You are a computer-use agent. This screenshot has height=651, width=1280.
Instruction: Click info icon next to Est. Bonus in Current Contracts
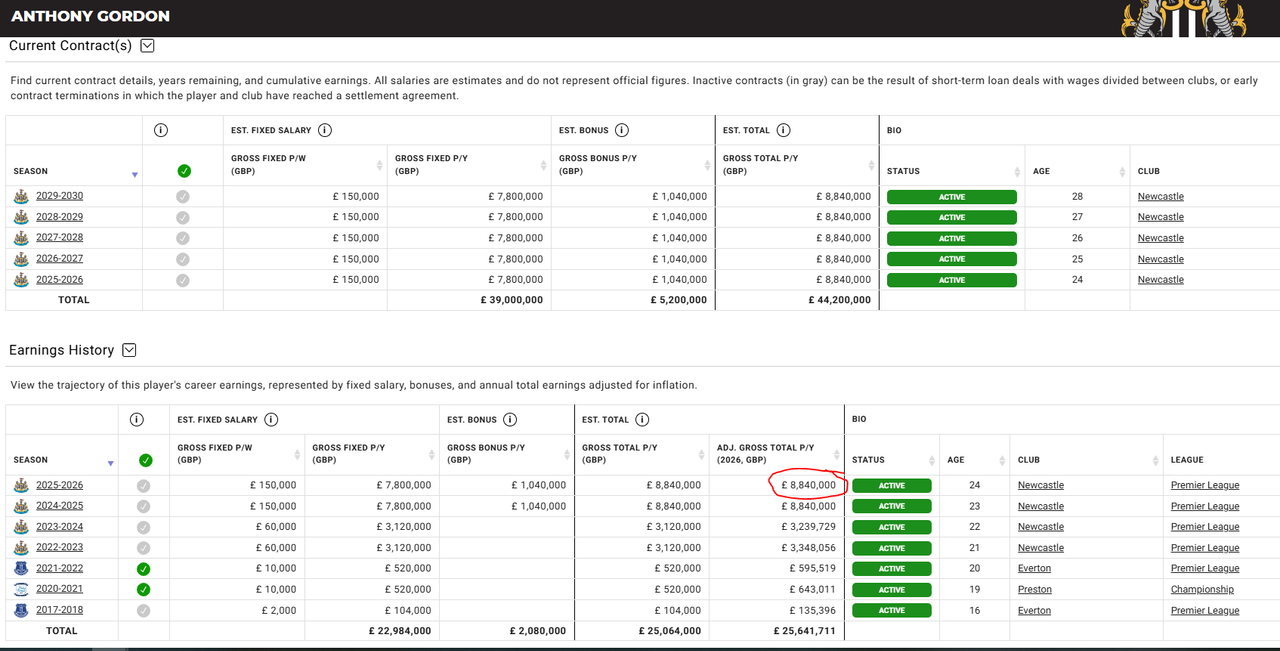(622, 130)
